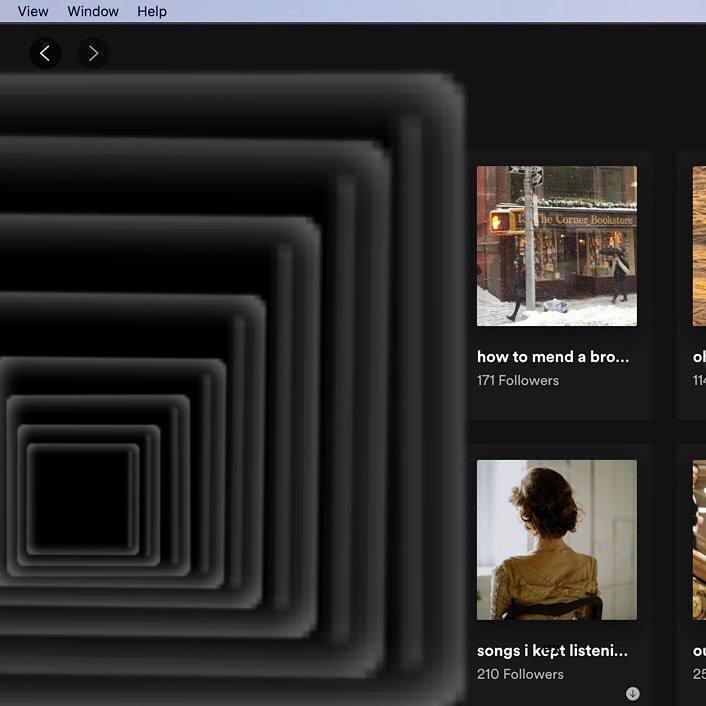Click the download arrow icon under the '210 Followers' text
This screenshot has width=706, height=706.
click(633, 694)
